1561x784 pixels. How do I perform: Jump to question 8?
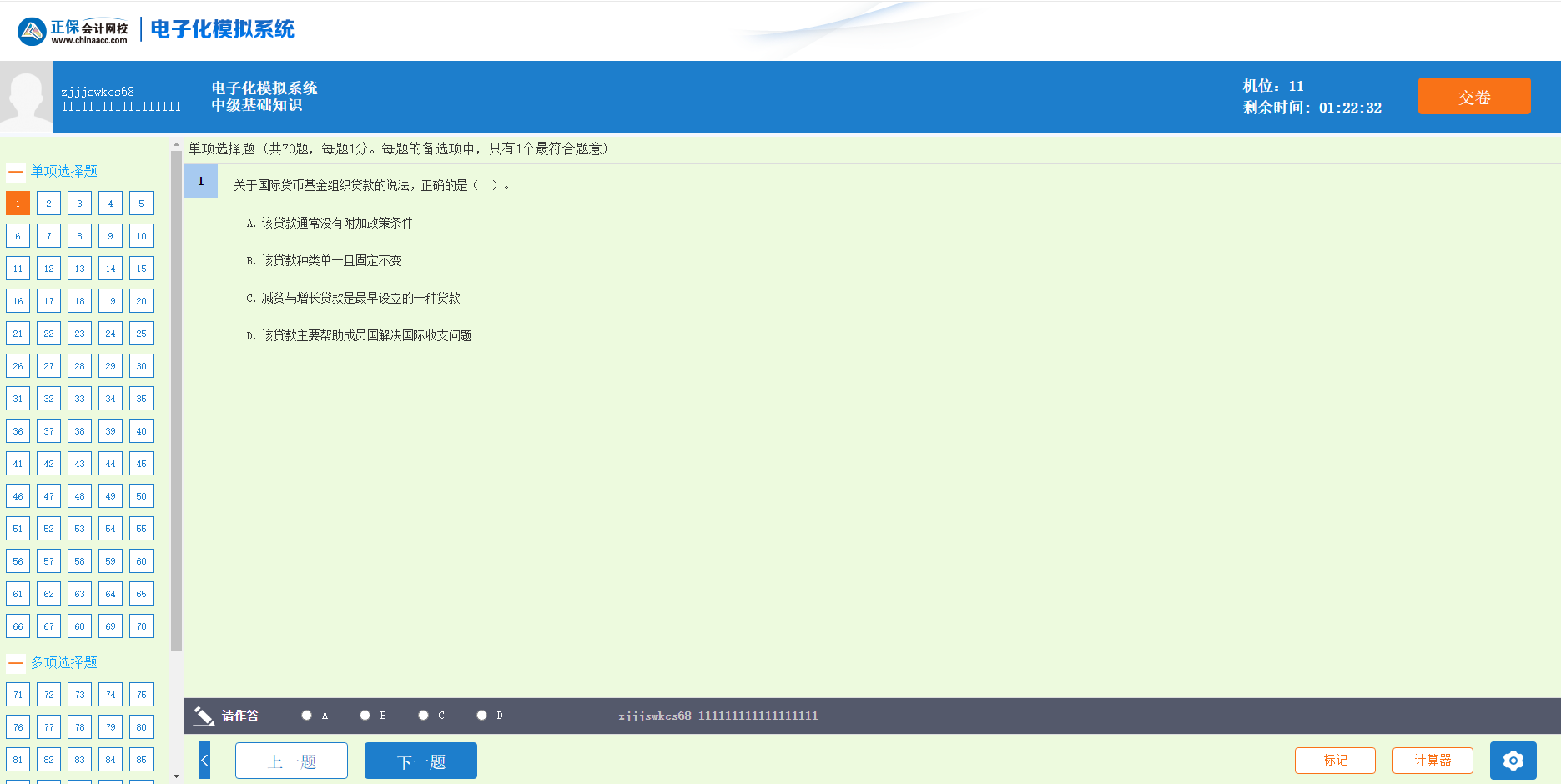(79, 236)
